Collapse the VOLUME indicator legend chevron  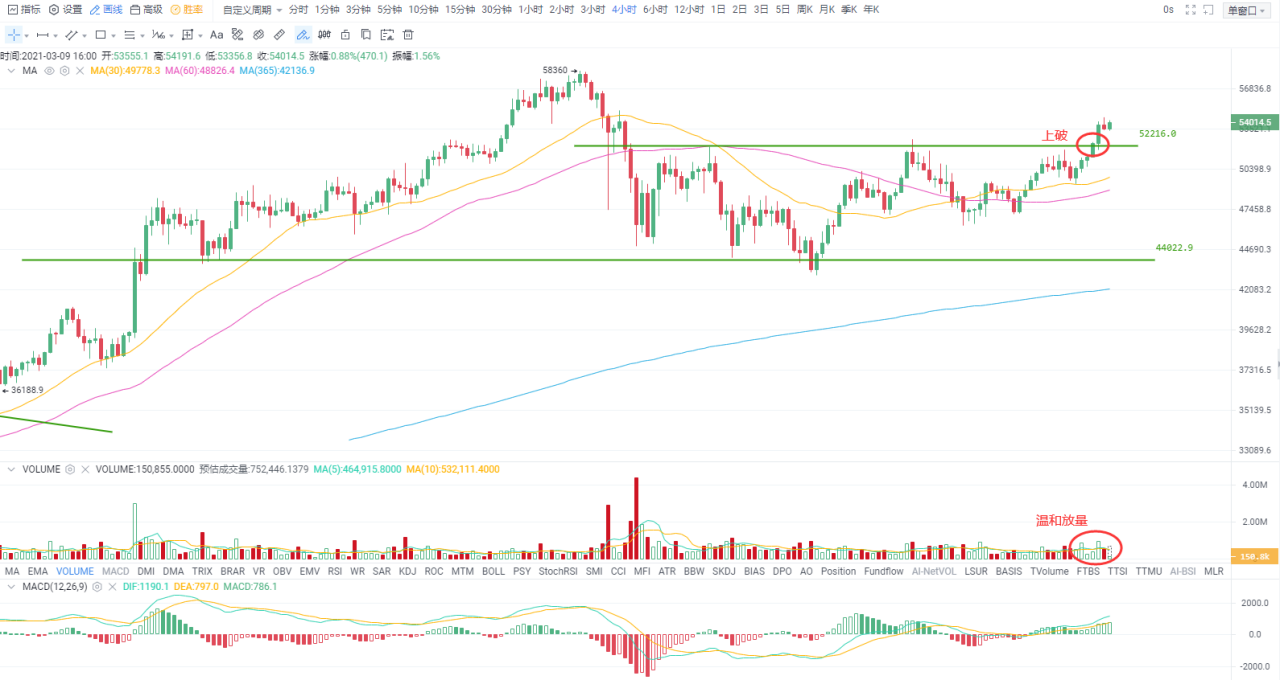click(x=12, y=468)
